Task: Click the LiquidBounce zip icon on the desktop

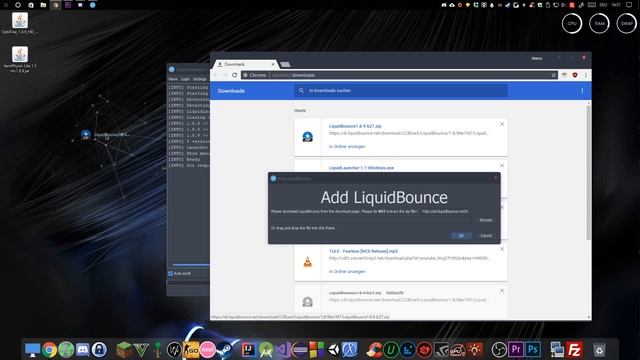Action: tap(86, 135)
